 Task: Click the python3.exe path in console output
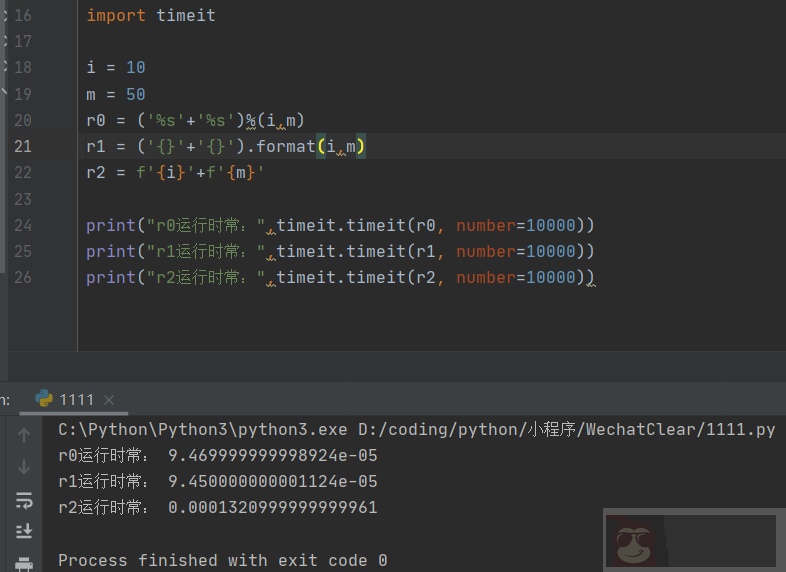click(x=203, y=430)
